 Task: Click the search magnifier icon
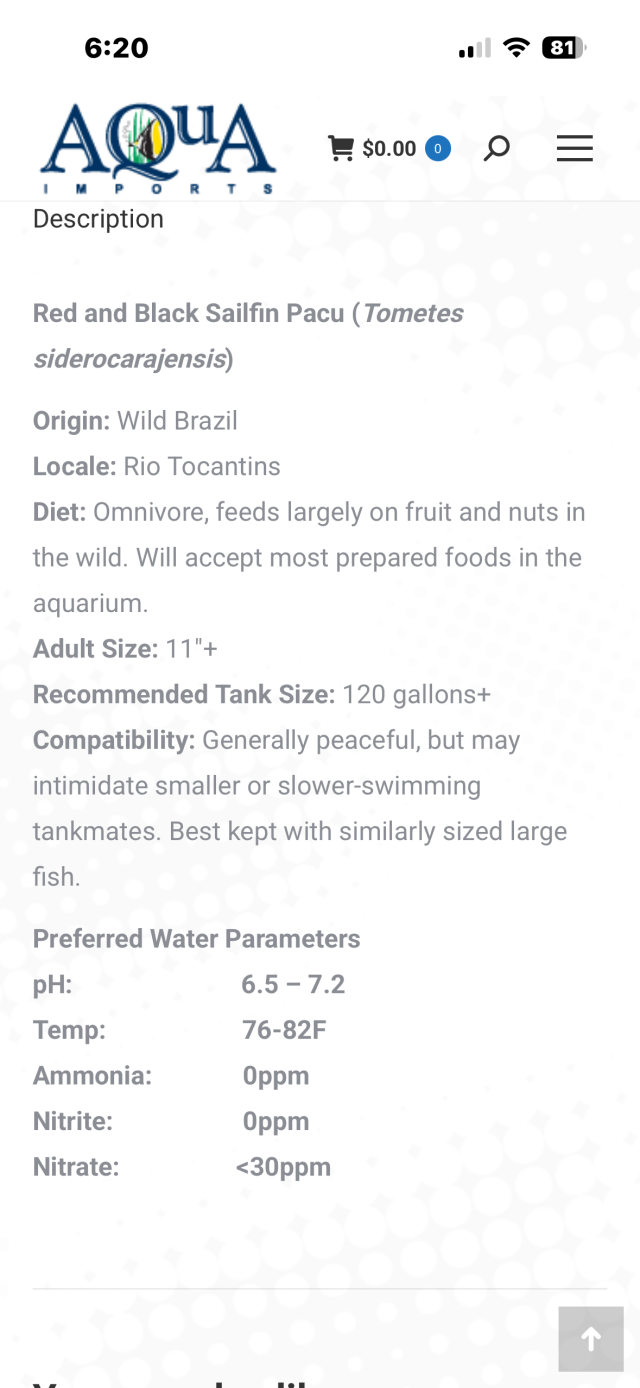pos(496,149)
